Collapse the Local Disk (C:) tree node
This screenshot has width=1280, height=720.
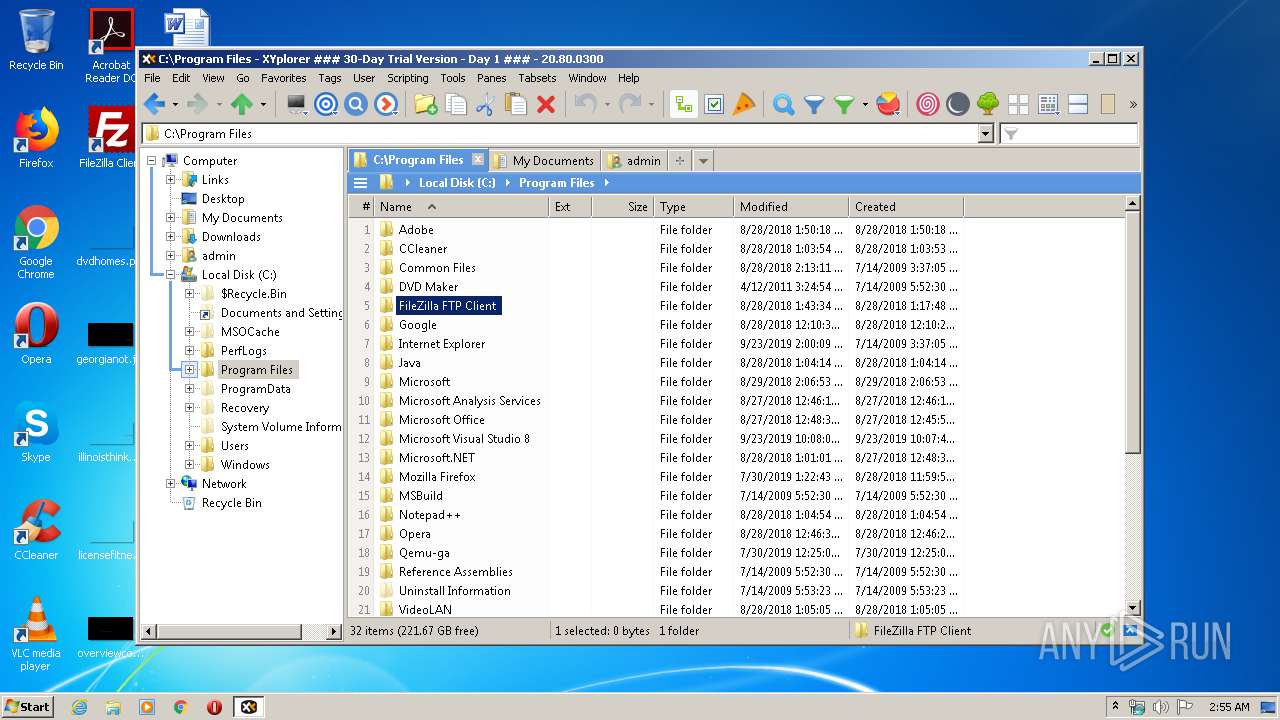pyautogui.click(x=170, y=275)
